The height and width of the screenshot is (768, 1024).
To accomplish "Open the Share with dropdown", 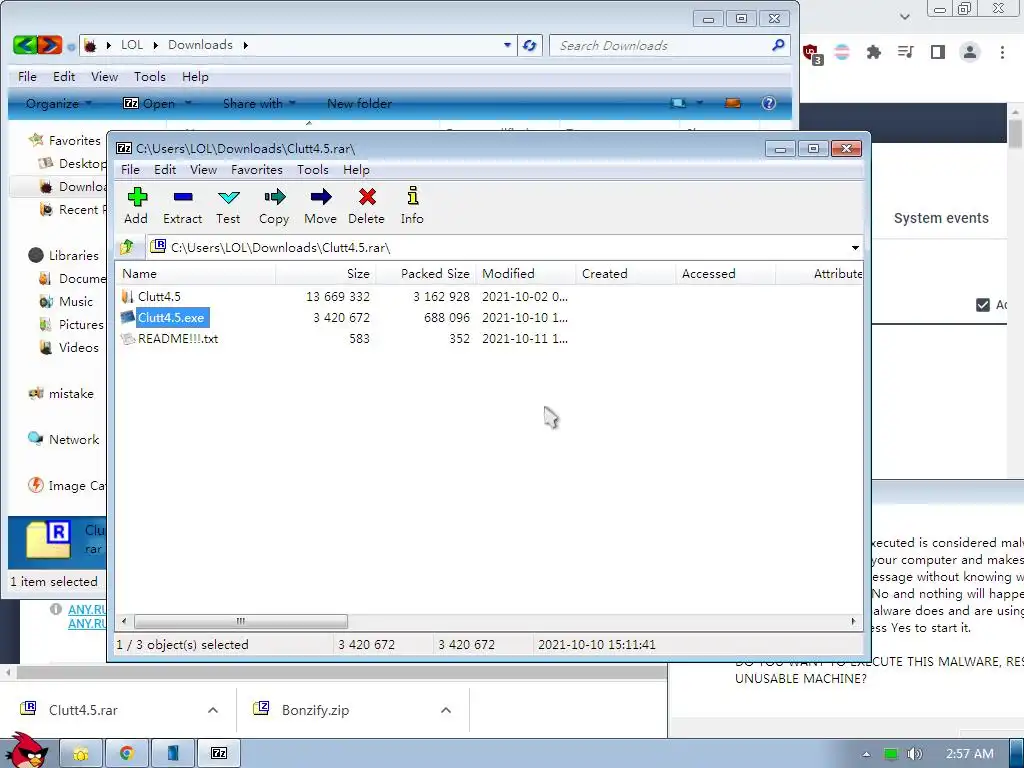I will coord(259,103).
